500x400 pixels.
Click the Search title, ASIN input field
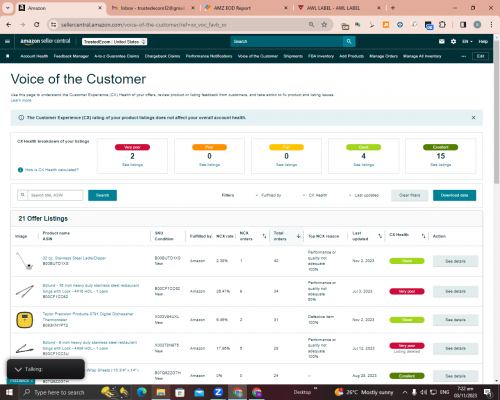click(x=55, y=195)
